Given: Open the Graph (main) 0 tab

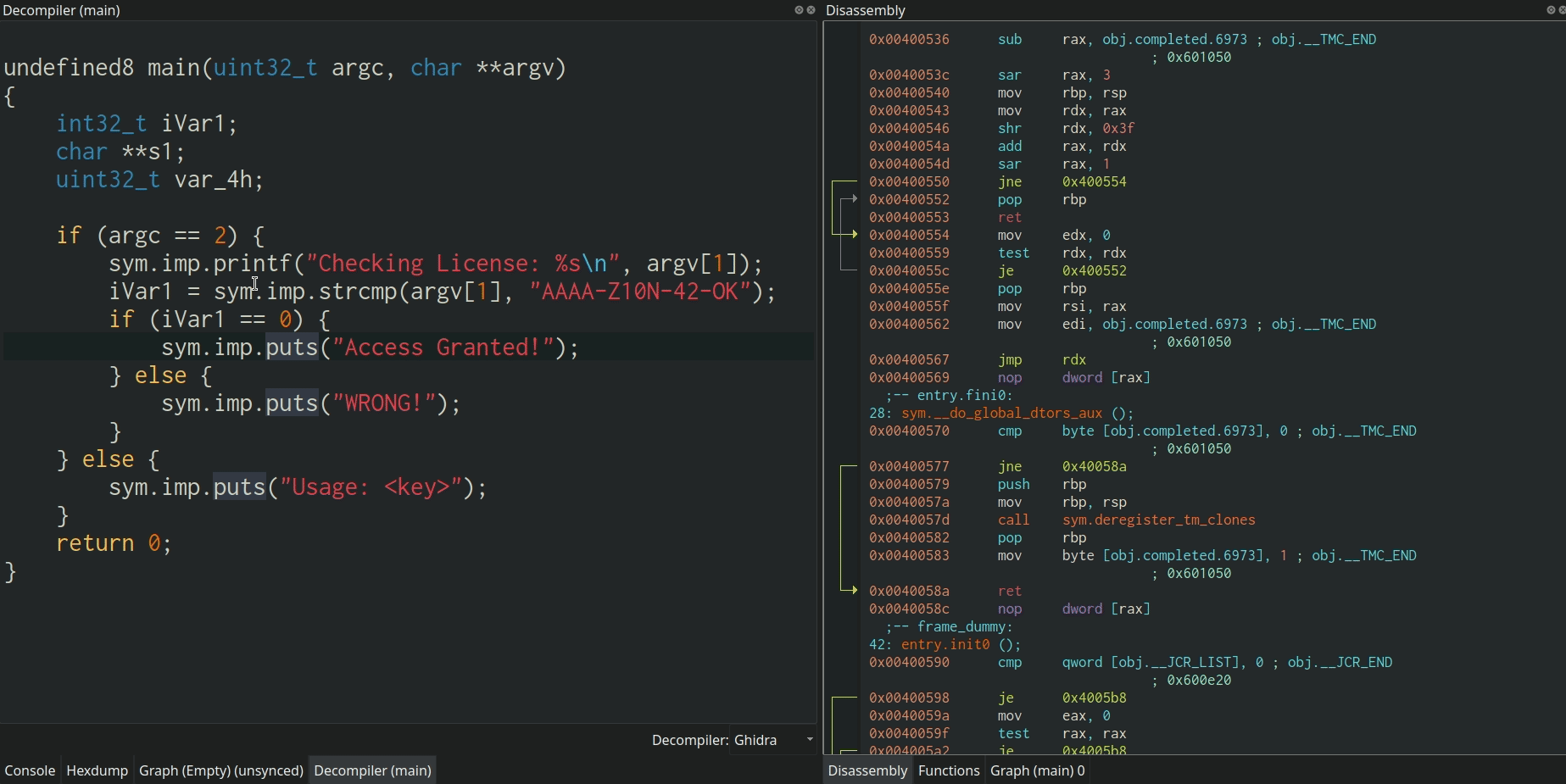Looking at the screenshot, I should coord(1037,770).
